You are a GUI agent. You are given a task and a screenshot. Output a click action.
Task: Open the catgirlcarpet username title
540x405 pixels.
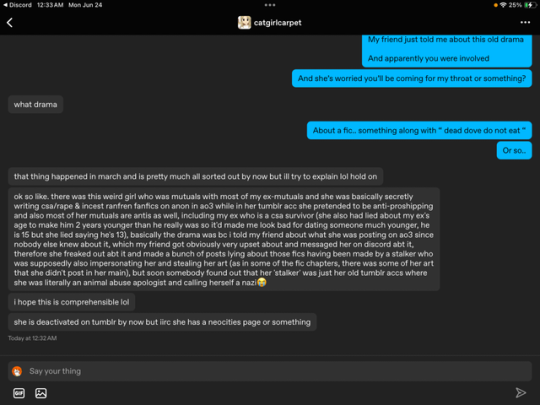click(x=278, y=23)
